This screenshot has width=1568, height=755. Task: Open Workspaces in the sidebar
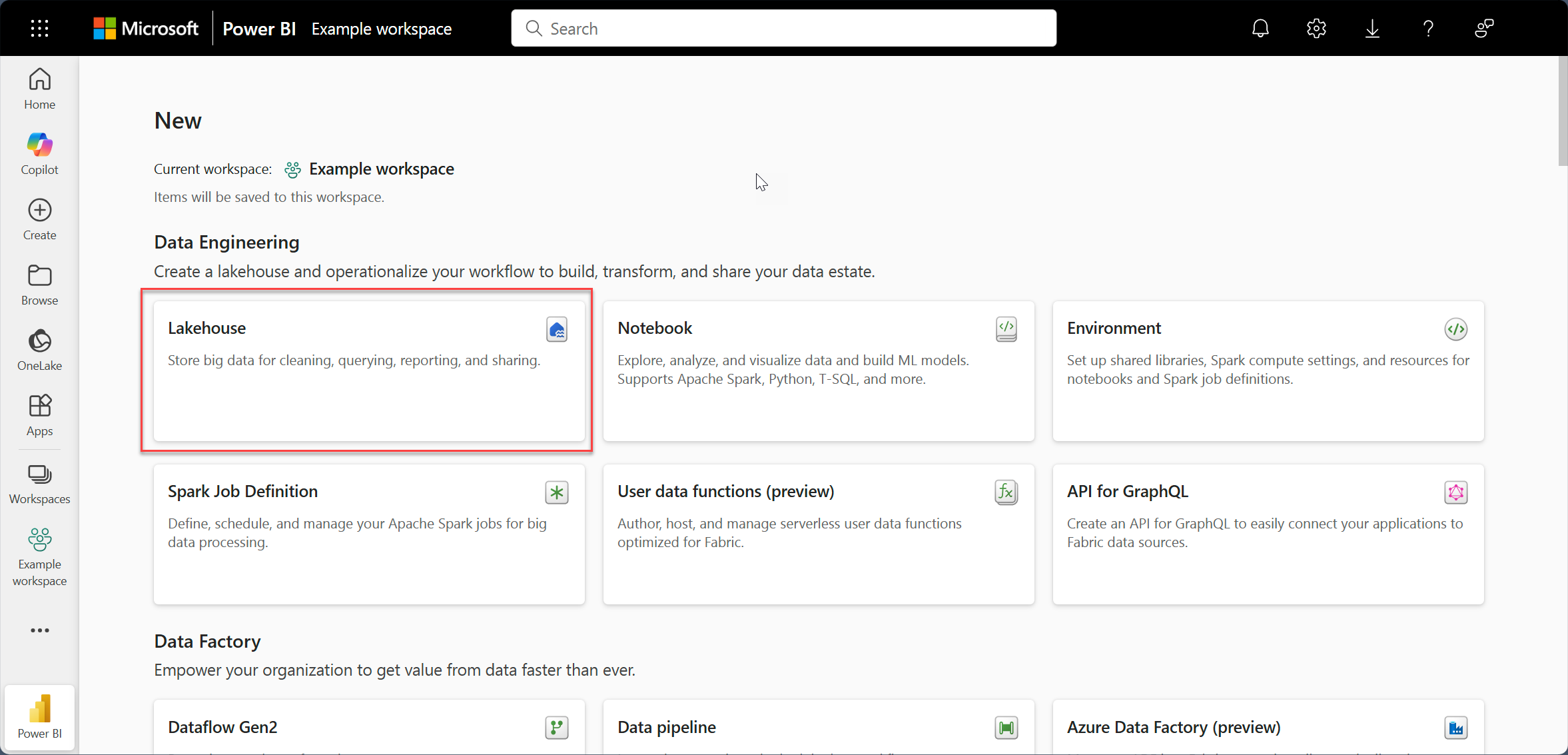pos(39,484)
